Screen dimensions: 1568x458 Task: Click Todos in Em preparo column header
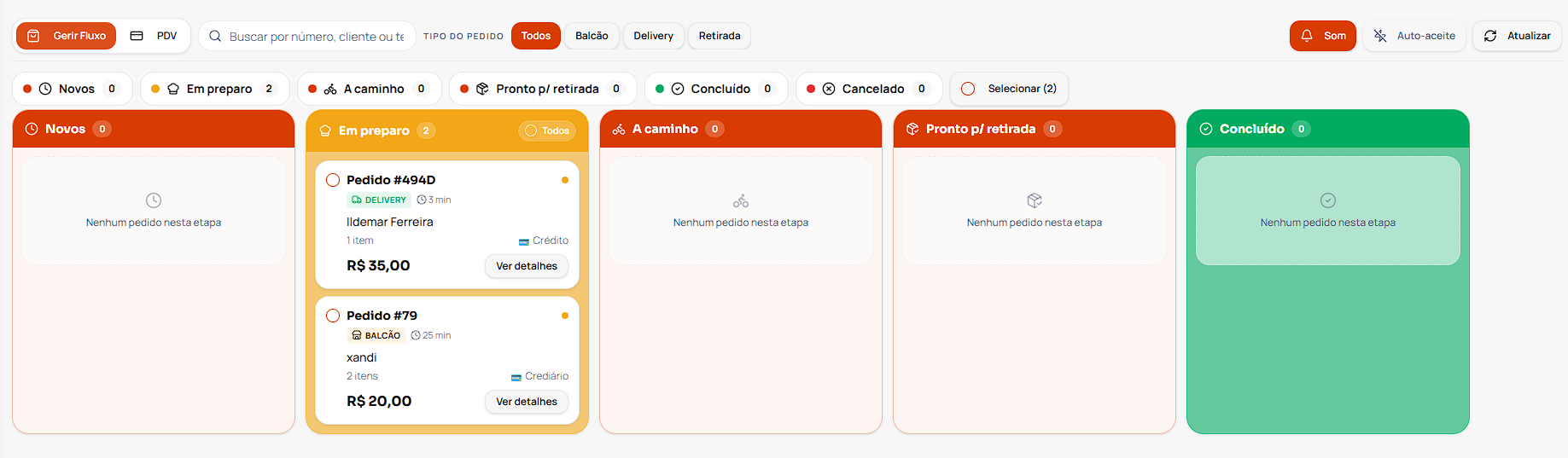[x=547, y=130]
